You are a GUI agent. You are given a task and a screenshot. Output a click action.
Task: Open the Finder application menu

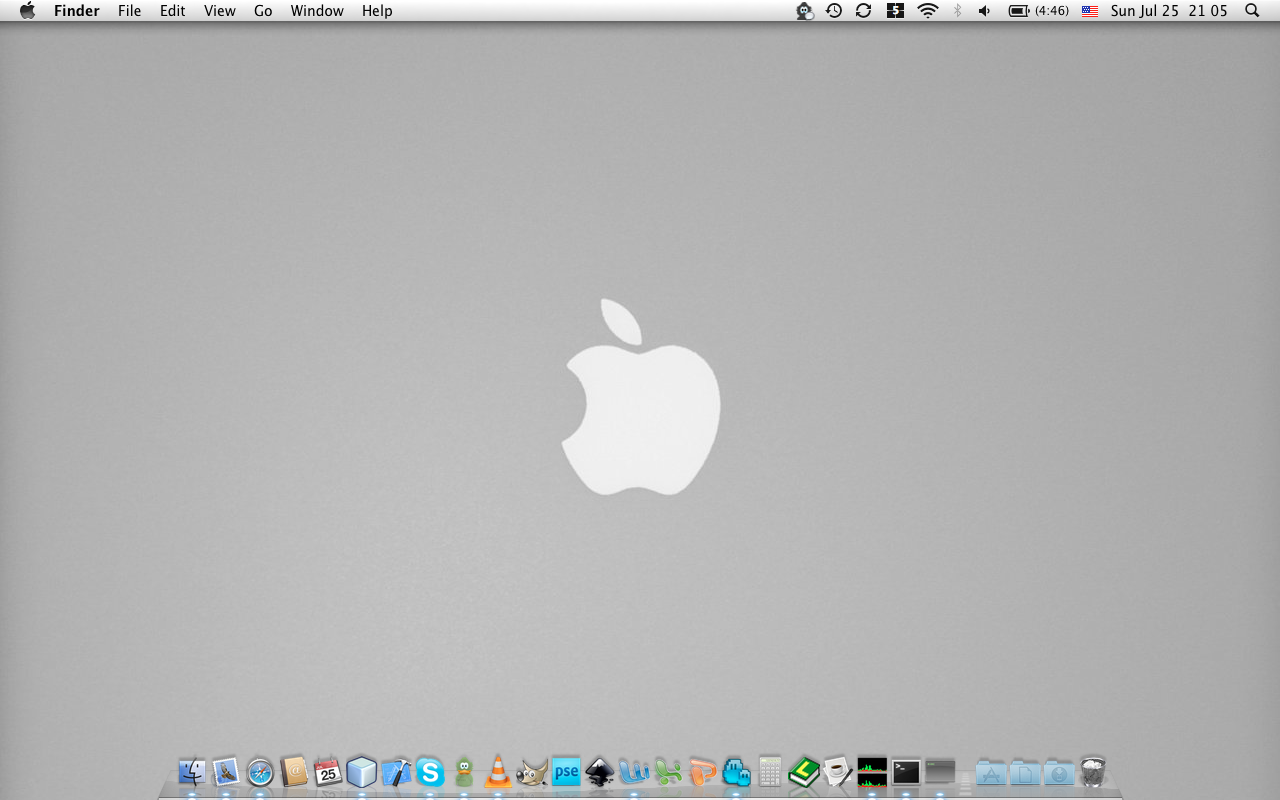tap(77, 11)
